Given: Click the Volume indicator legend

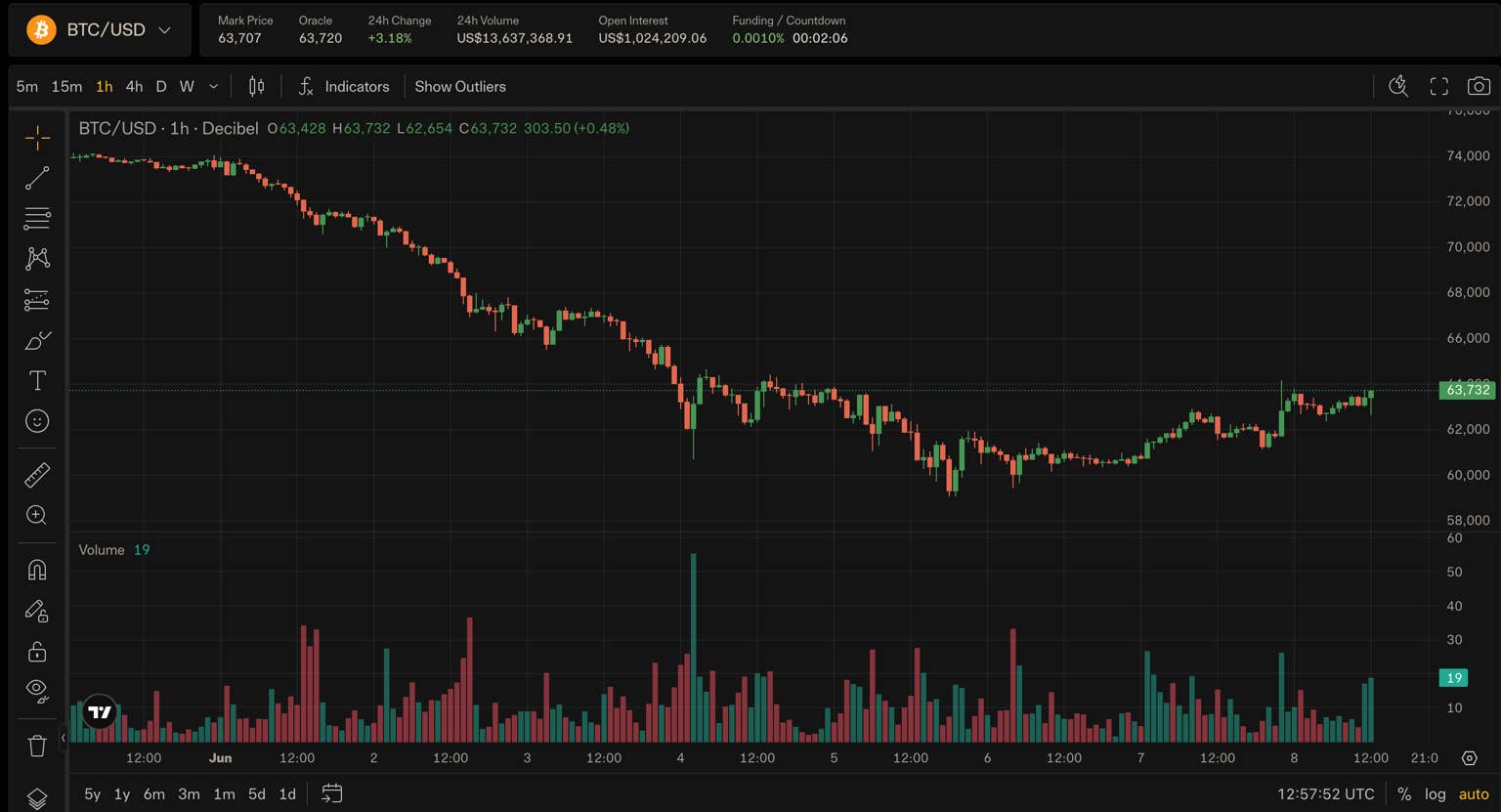Looking at the screenshot, I should coord(102,549).
